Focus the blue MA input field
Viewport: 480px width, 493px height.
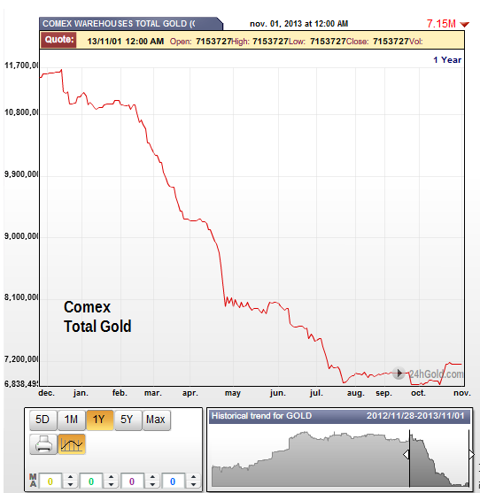point(173,481)
